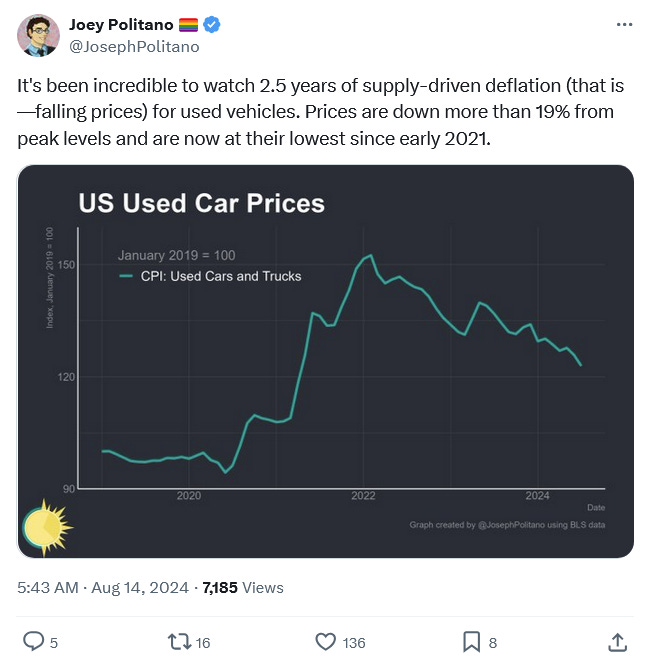Click the 16 retweets count

coord(203,643)
